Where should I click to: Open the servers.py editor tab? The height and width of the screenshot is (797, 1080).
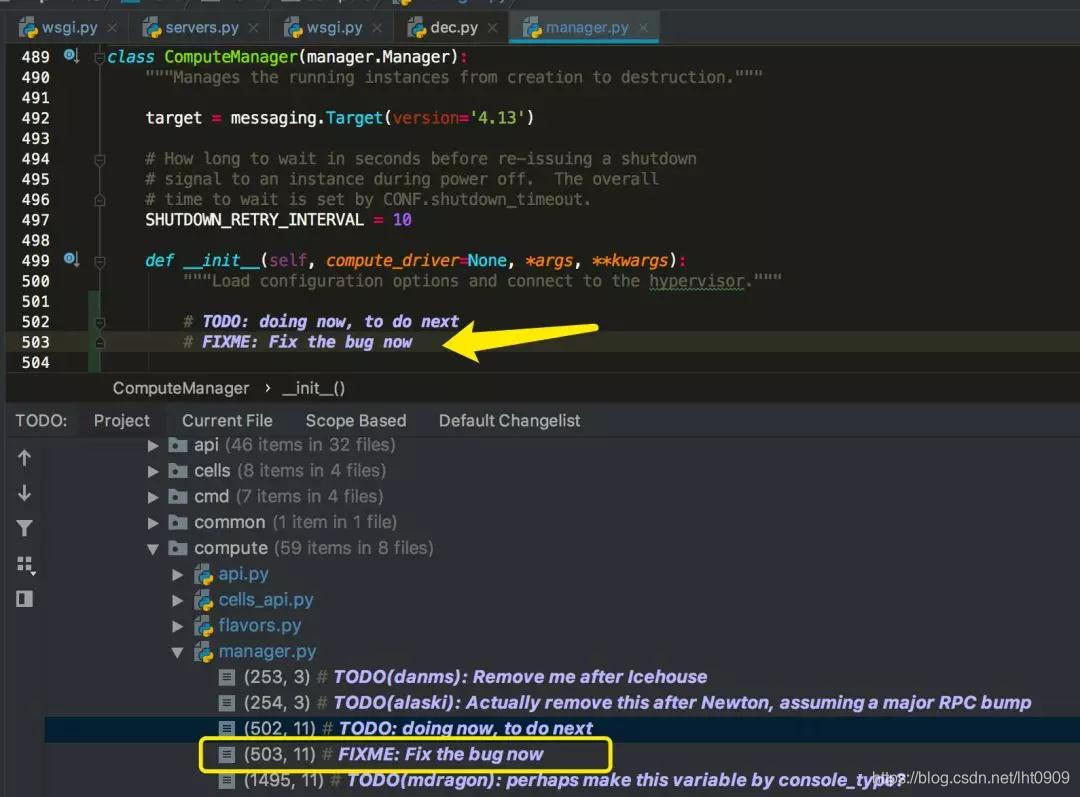200,28
